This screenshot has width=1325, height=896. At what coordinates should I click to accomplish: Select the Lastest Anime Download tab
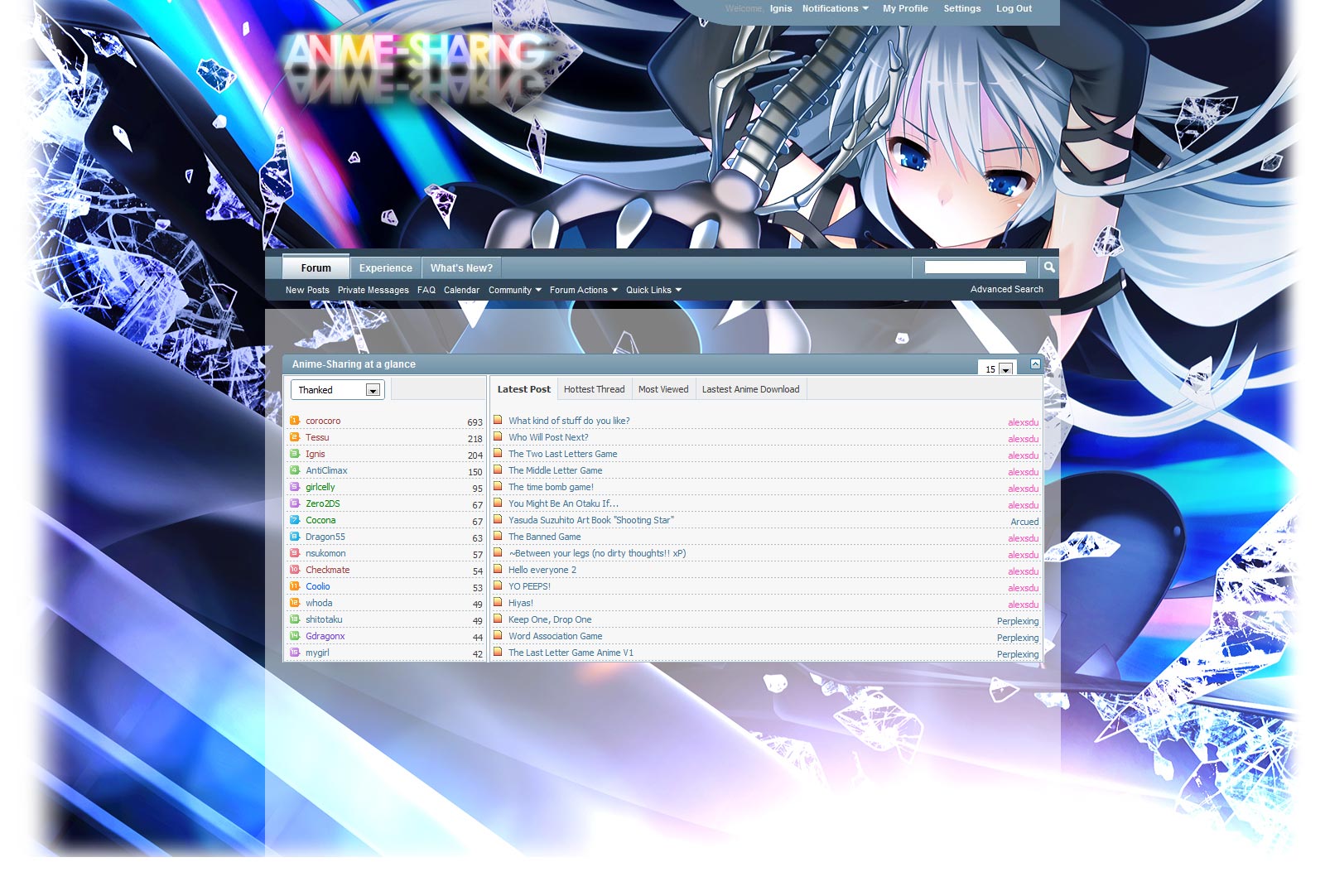(750, 389)
